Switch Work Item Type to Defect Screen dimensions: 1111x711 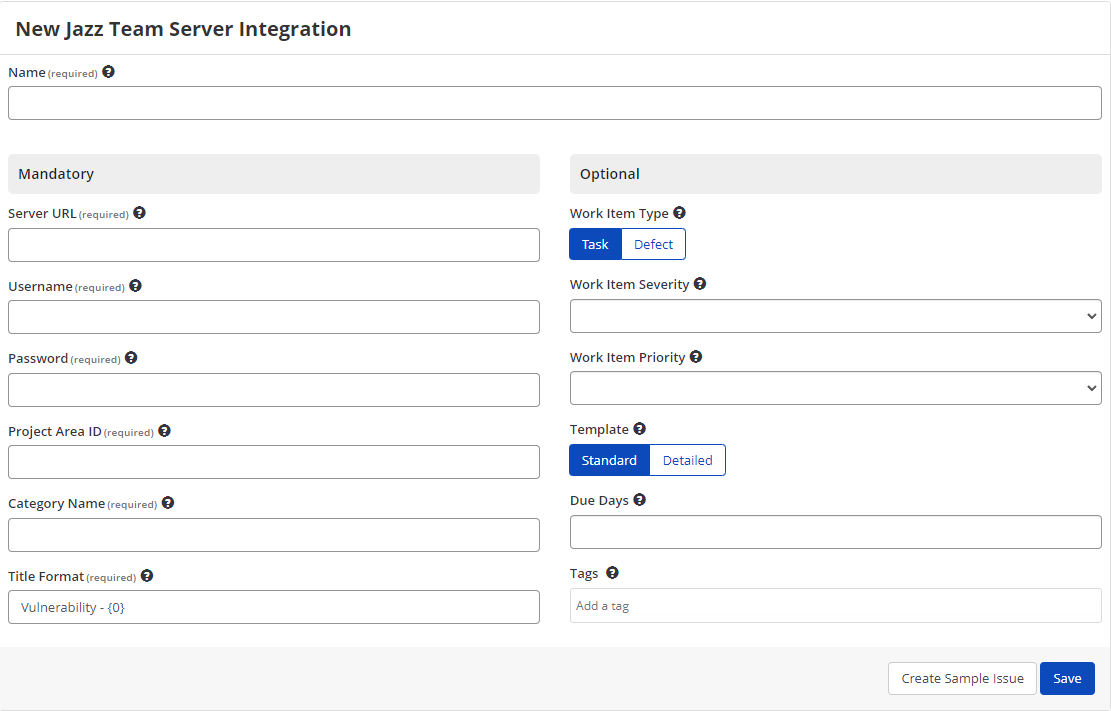coord(653,244)
